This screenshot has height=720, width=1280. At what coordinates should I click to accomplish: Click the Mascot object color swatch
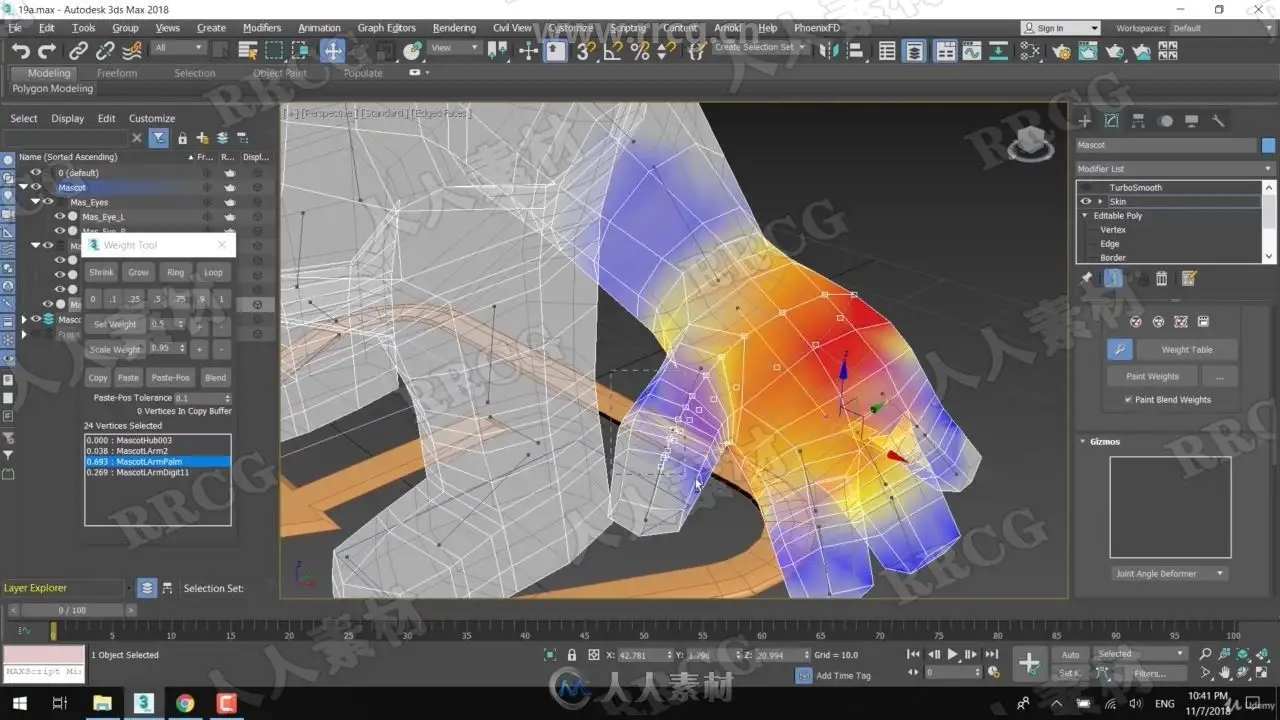[1268, 146]
